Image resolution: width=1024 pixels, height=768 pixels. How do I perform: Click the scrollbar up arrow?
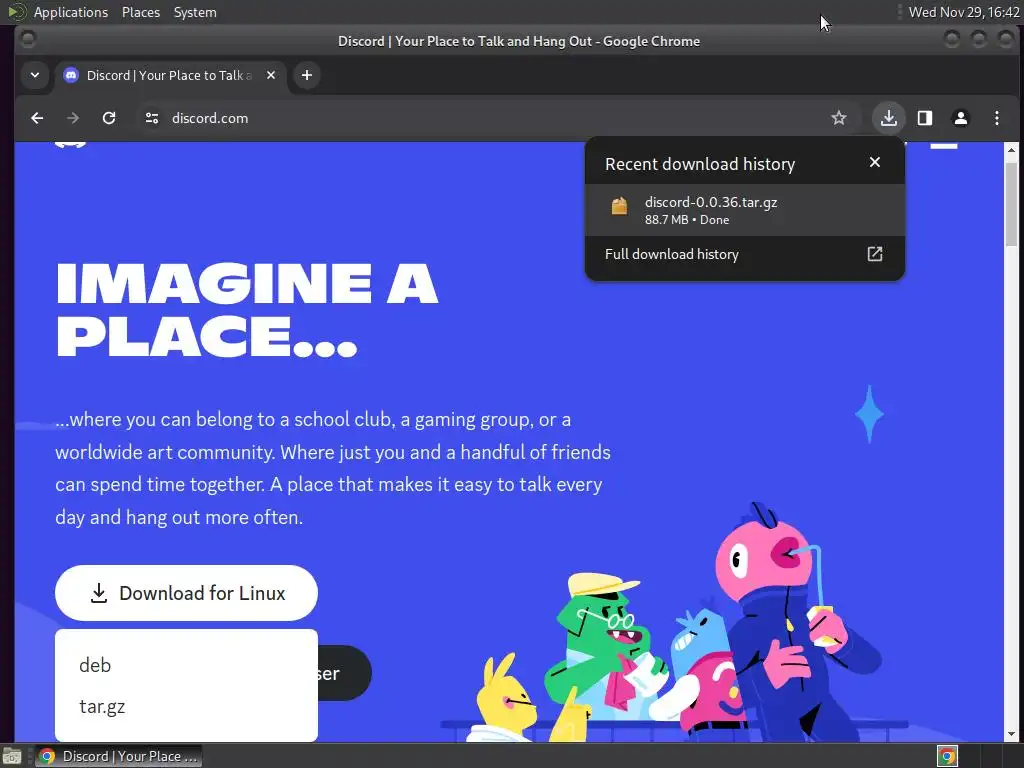pos(1011,150)
